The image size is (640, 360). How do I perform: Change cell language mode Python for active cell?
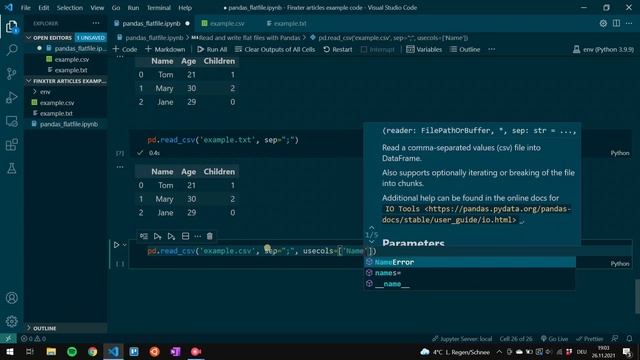(x=620, y=264)
